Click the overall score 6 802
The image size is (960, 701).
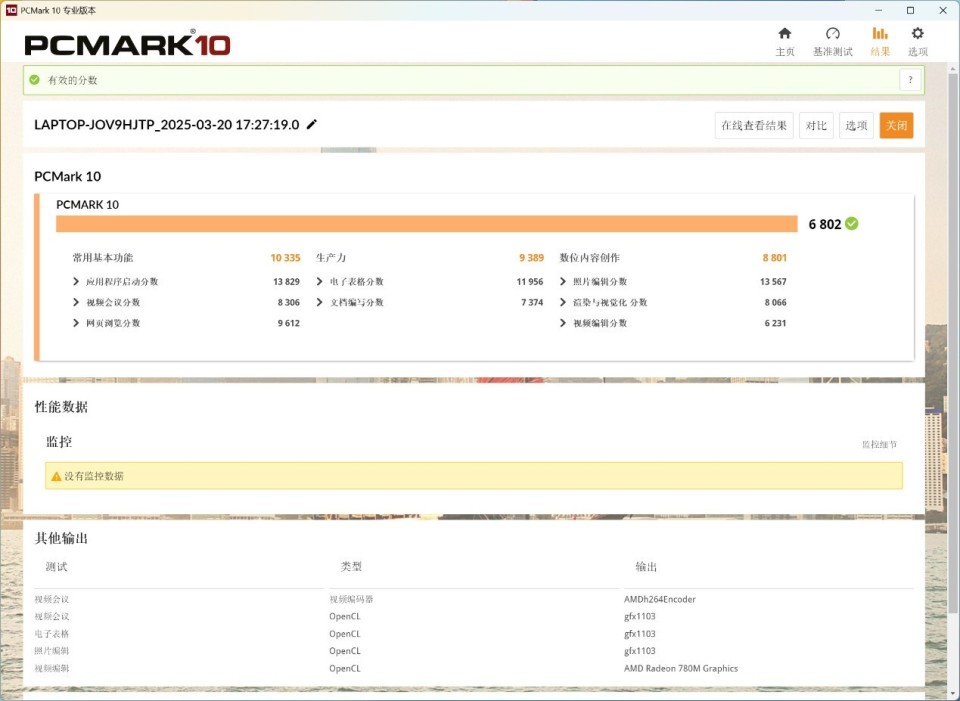point(825,224)
